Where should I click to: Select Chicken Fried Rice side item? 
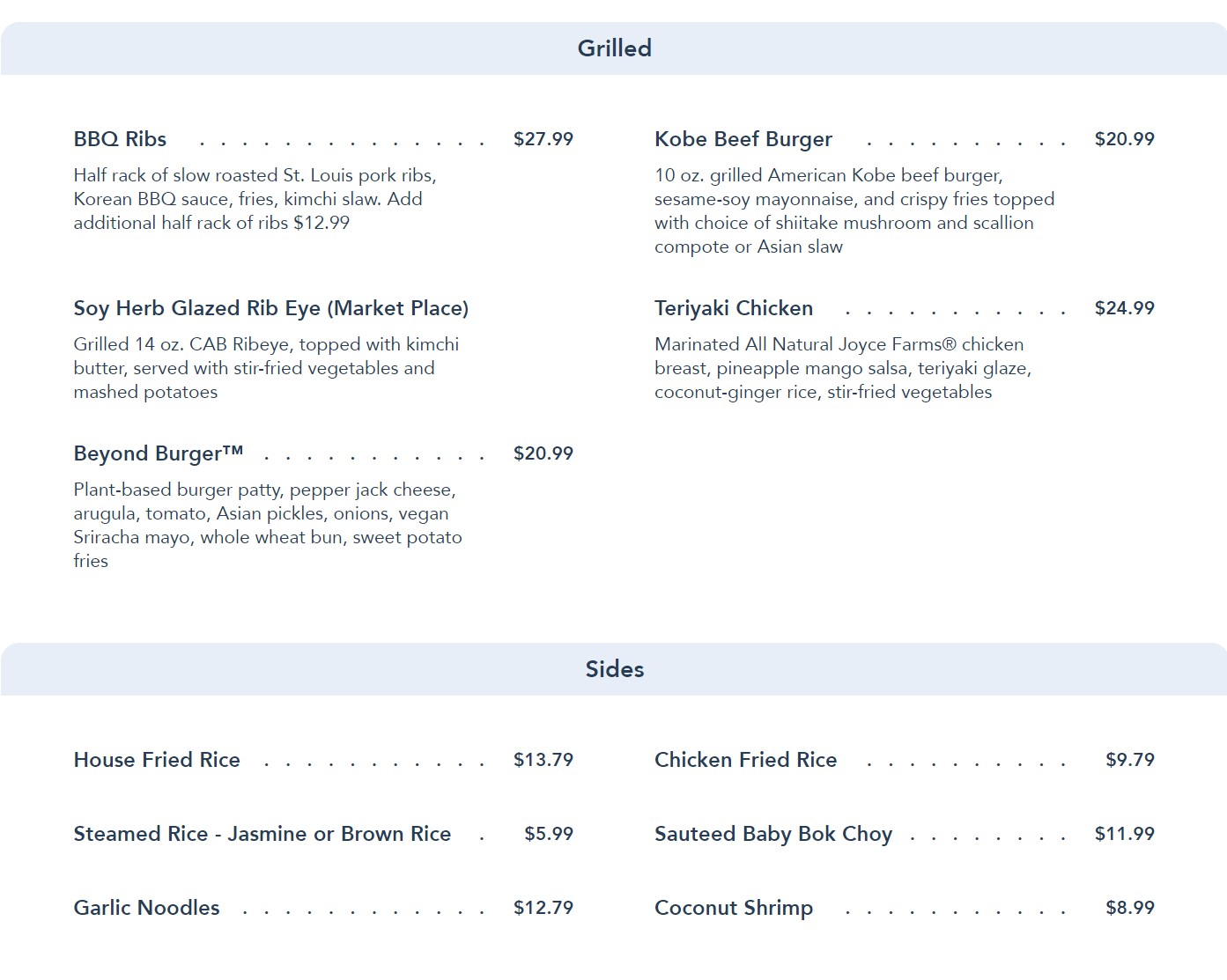745,760
